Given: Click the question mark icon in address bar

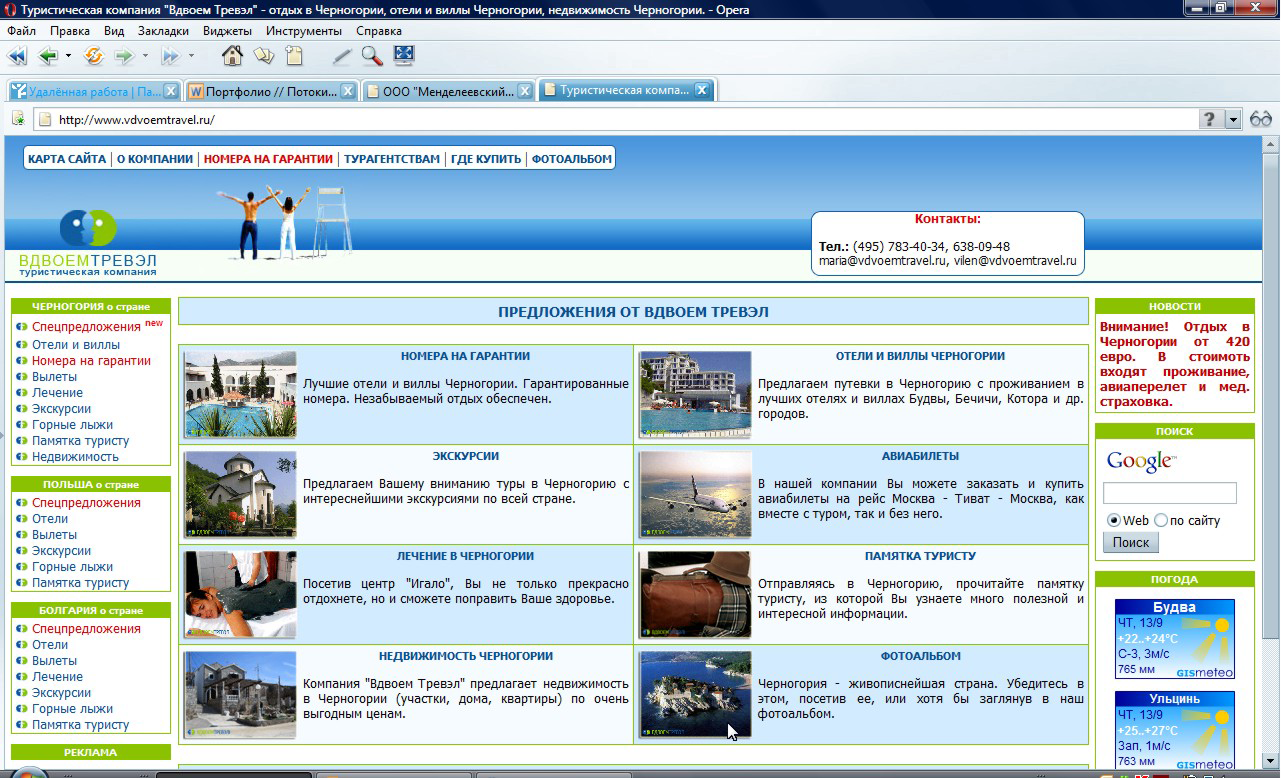Looking at the screenshot, I should point(1210,119).
